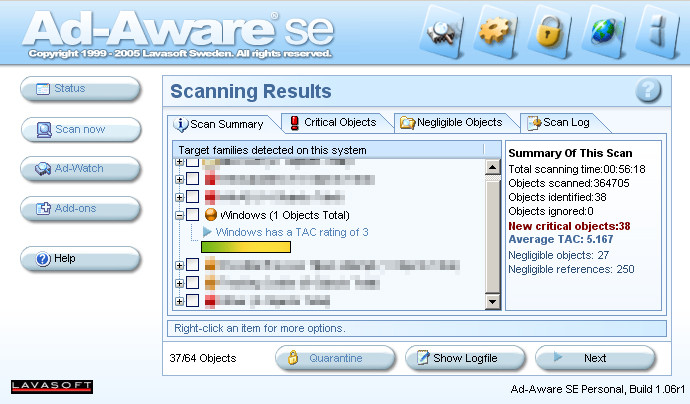Click 'Total scanning time:00:56:18' text

coord(576,169)
